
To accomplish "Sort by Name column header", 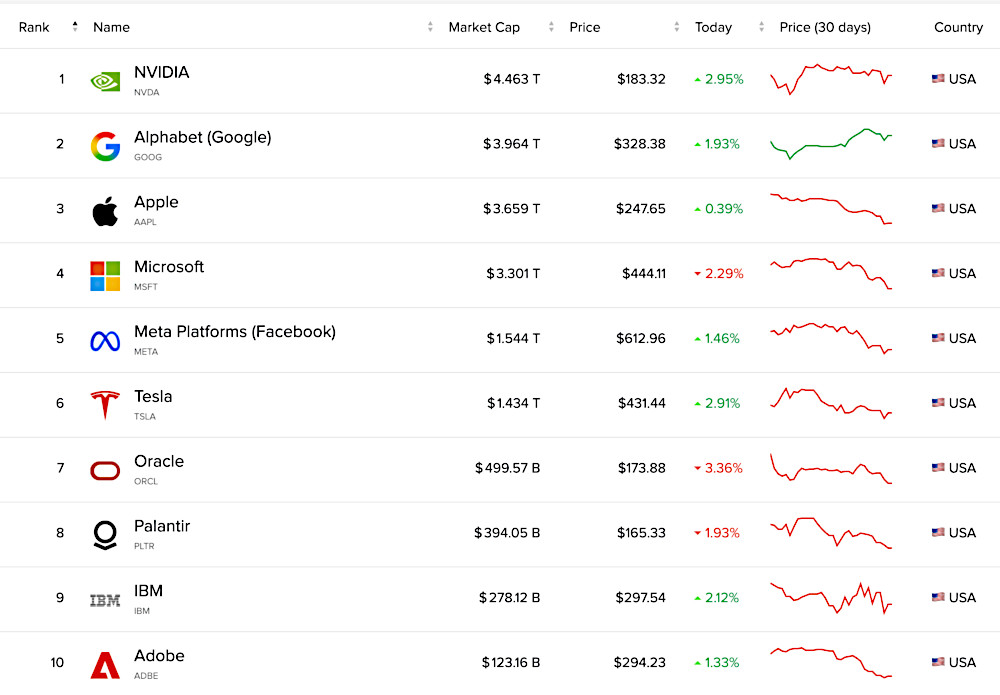I will pos(111,27).
